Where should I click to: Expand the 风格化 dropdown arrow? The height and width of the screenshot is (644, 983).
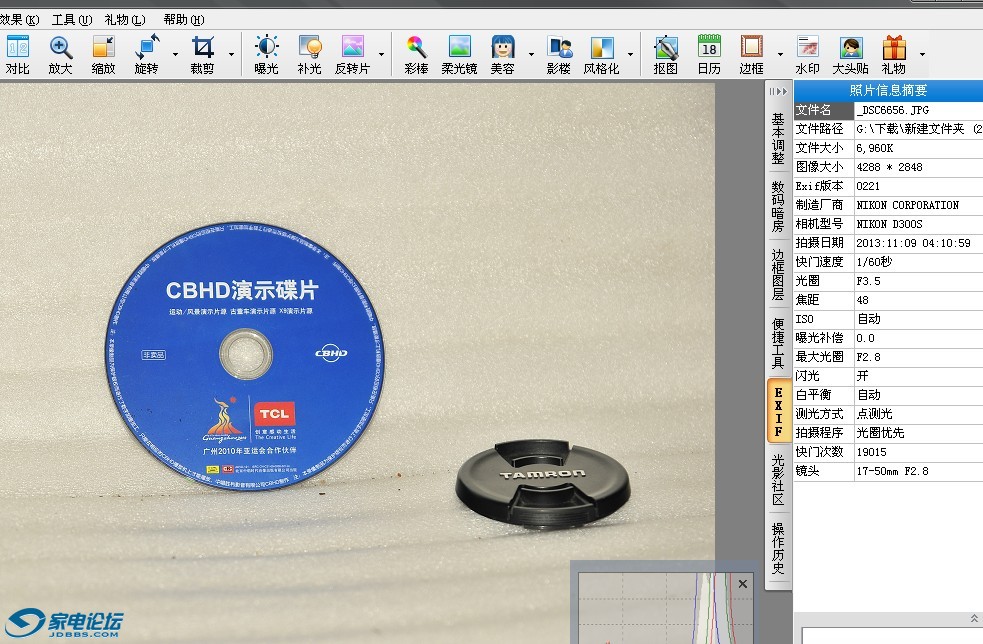(630, 55)
